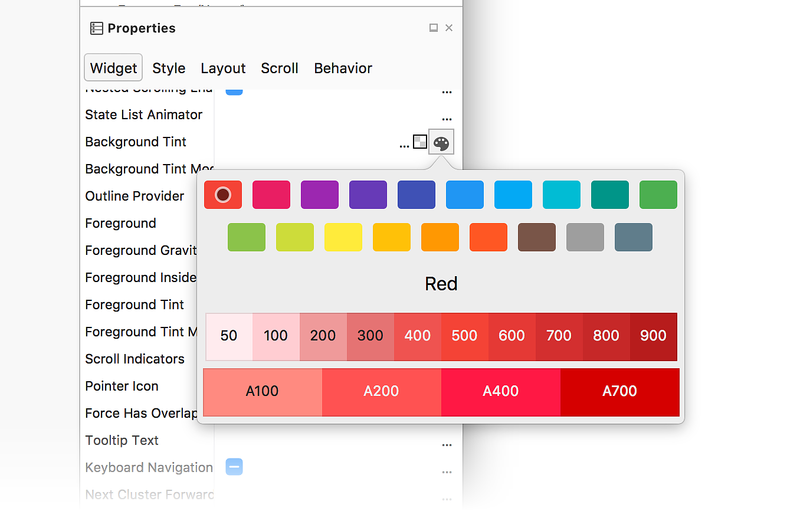The width and height of the screenshot is (800, 511).
Task: Open the ellipsis menu for Tooltip Text
Action: [447, 442]
